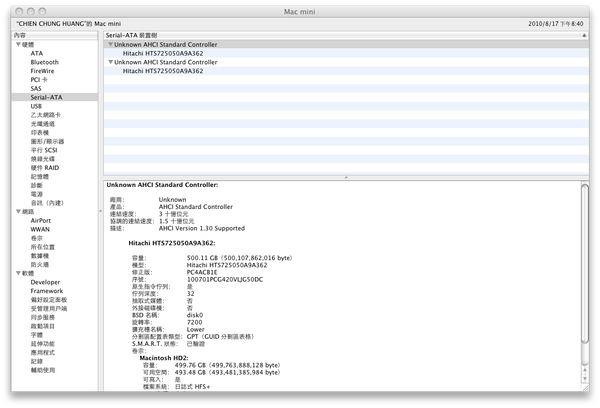Click the 500.11 GB capacity value
This screenshot has width=600, height=408.
point(239,258)
